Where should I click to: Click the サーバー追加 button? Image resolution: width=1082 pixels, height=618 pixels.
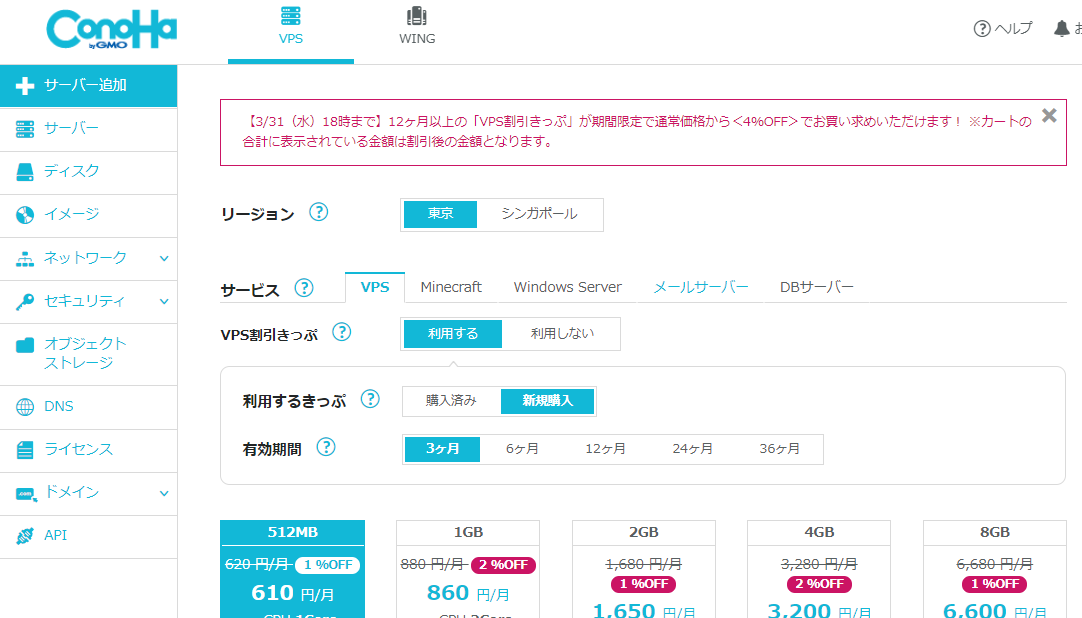point(88,86)
